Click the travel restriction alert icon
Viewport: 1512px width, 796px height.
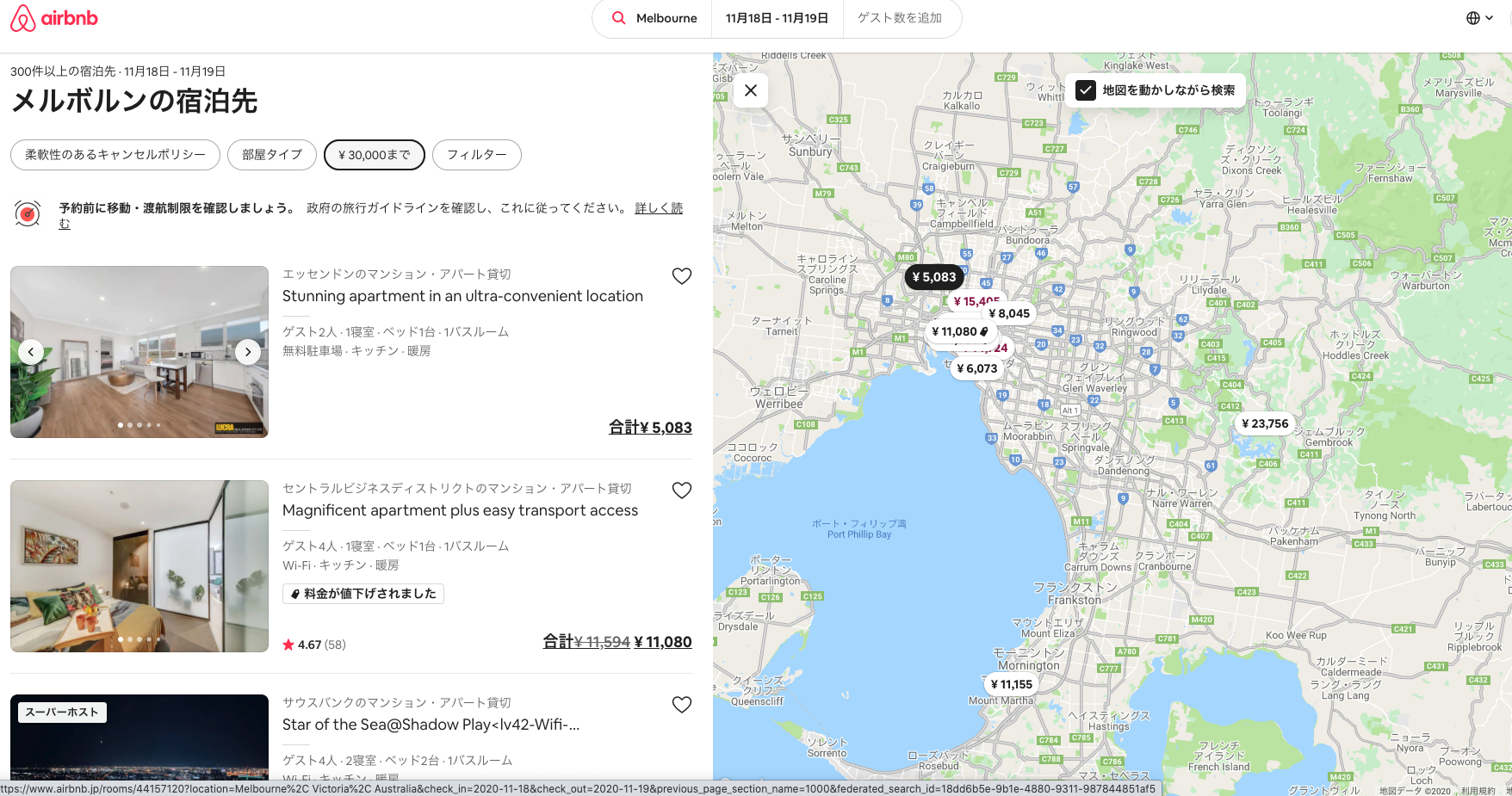pyautogui.click(x=28, y=213)
